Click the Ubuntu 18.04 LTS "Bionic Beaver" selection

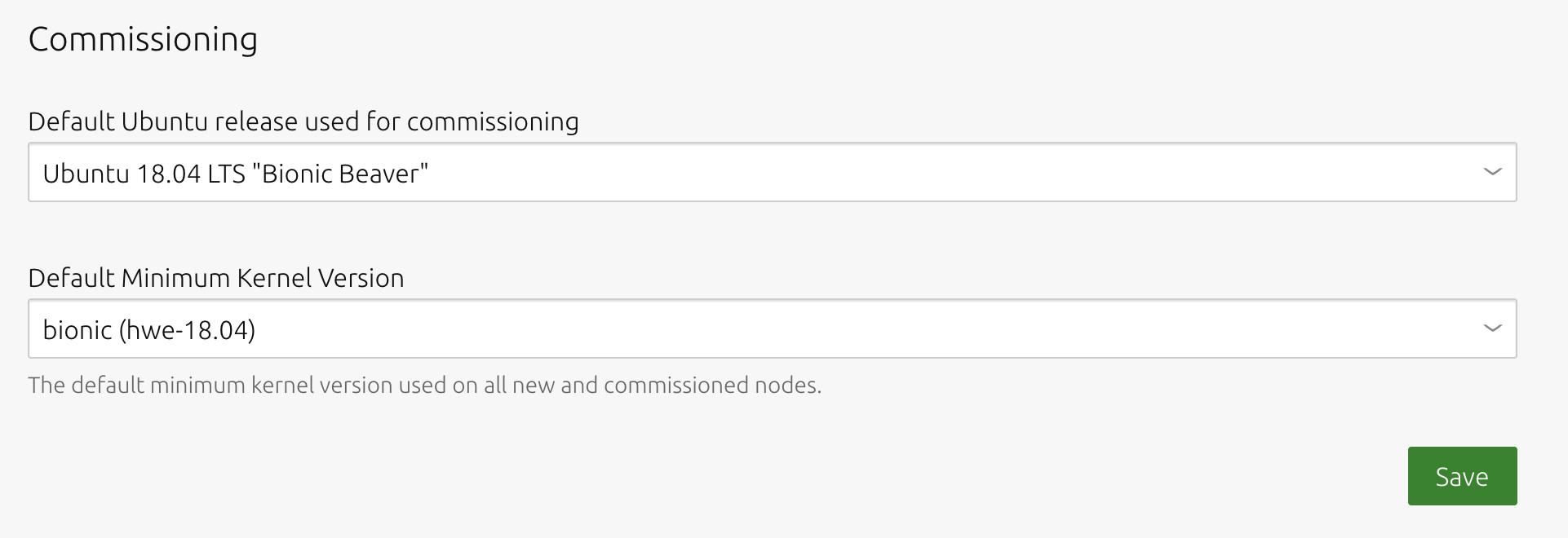point(235,174)
